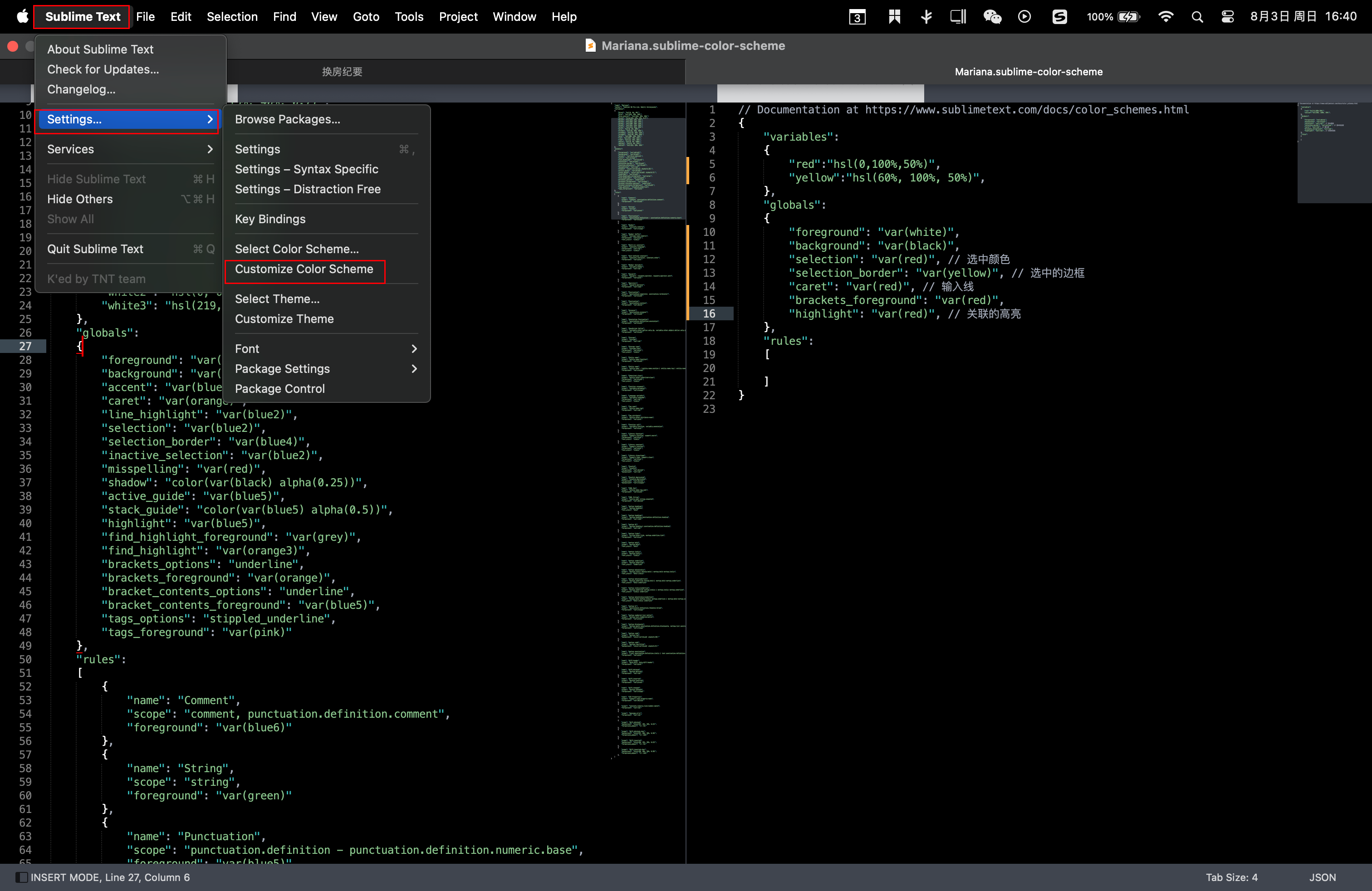Open the WeChat menu bar icon
Viewport: 1372px width, 891px height.
coord(991,17)
